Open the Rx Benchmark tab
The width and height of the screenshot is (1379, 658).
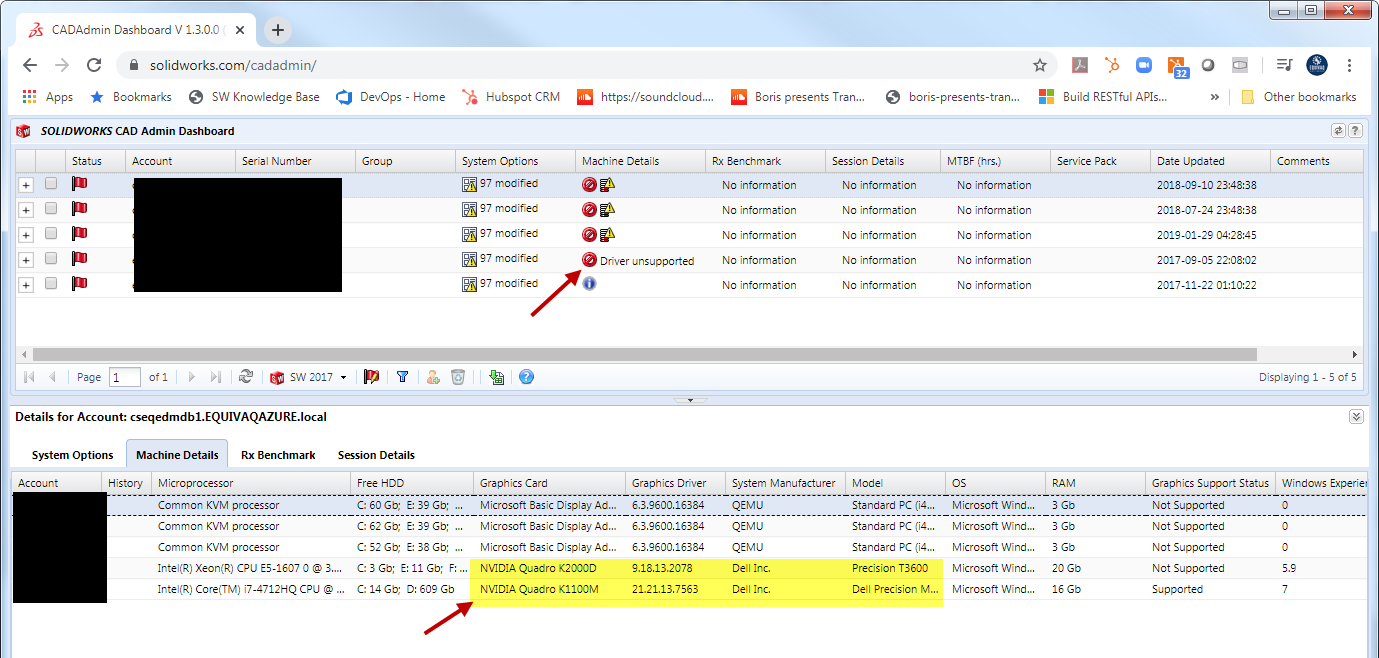[x=278, y=455]
